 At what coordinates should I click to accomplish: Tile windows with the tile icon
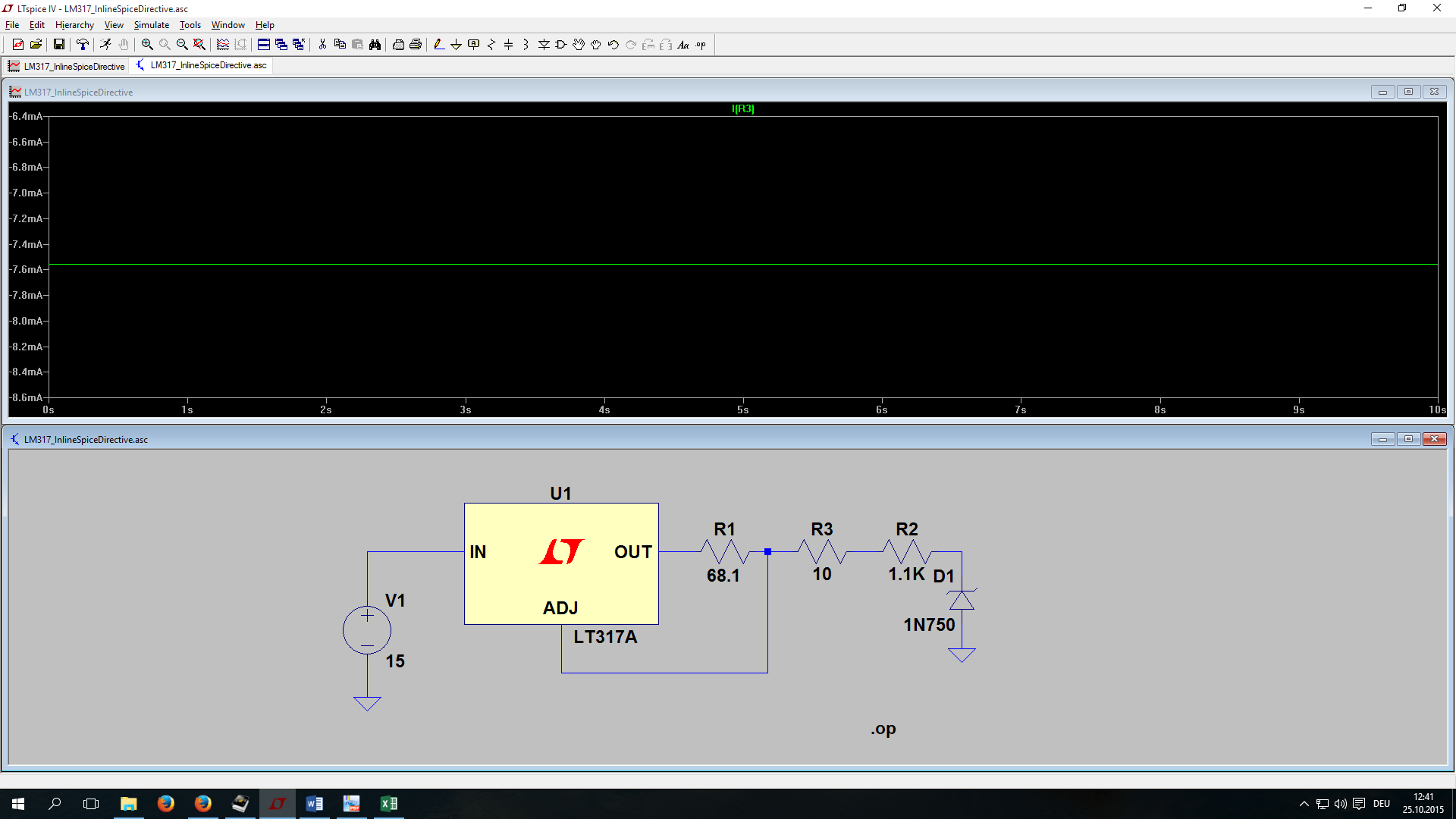click(x=264, y=45)
